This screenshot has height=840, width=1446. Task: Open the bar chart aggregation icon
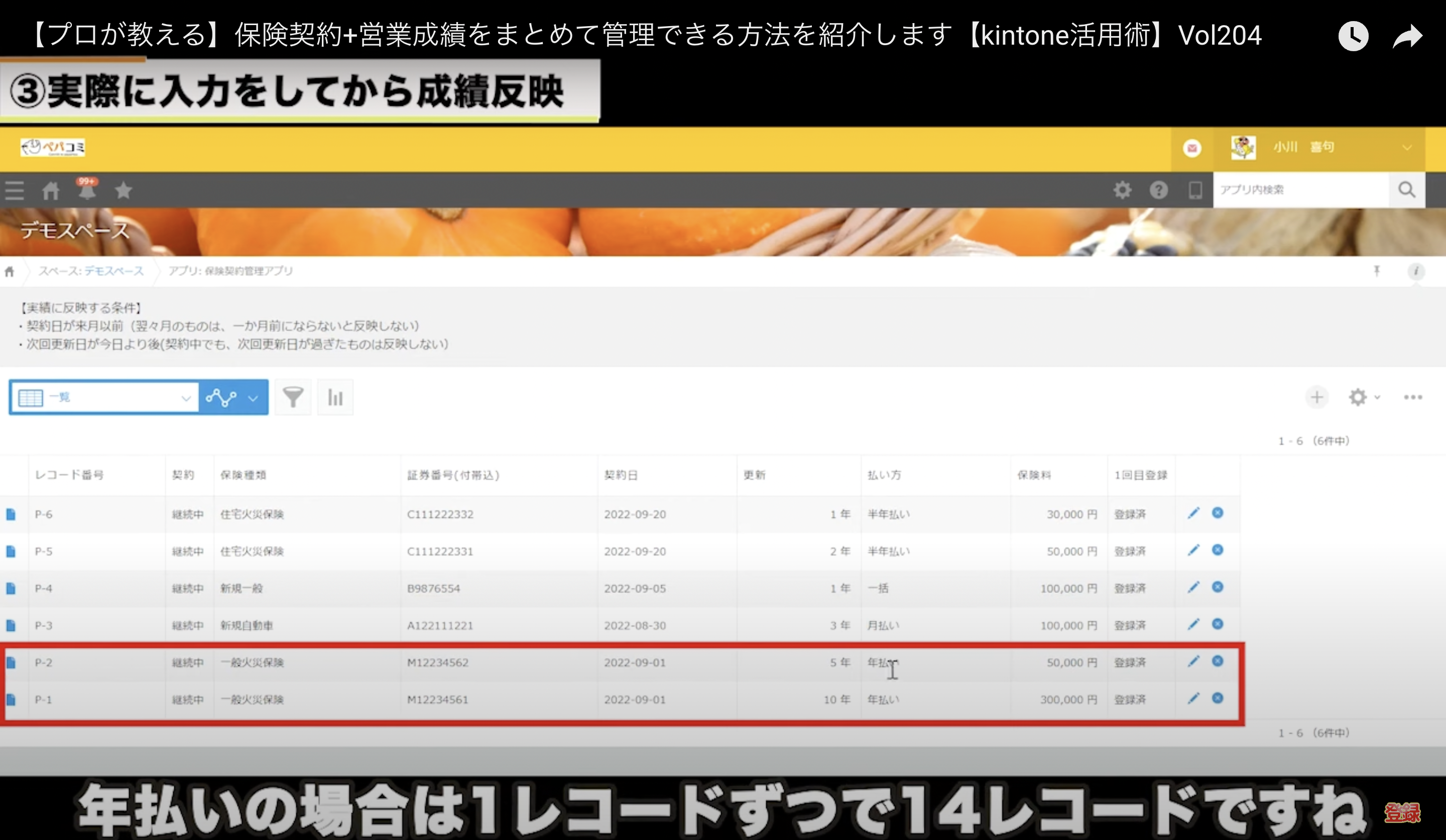point(335,397)
